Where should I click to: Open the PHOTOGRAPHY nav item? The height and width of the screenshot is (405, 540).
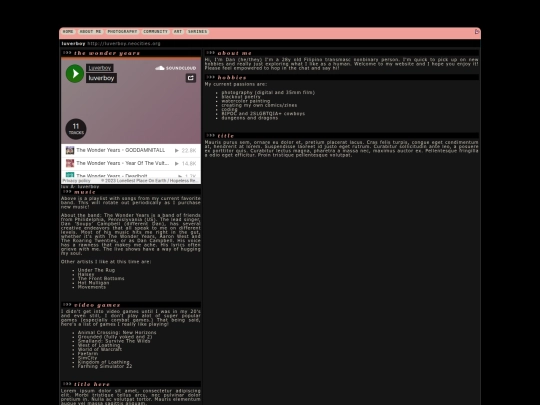pyautogui.click(x=122, y=31)
